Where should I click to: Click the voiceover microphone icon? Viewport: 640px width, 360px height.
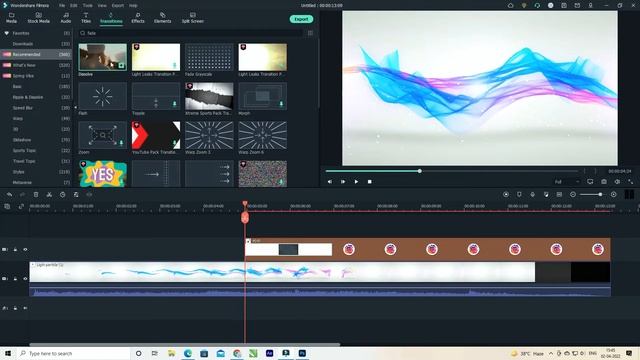tap(532, 195)
